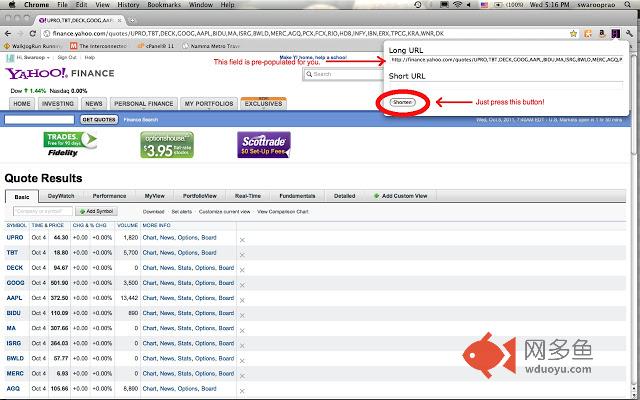Open the EXCLUSIVES navigation tab
The height and width of the screenshot is (400, 640).
pyautogui.click(x=264, y=104)
